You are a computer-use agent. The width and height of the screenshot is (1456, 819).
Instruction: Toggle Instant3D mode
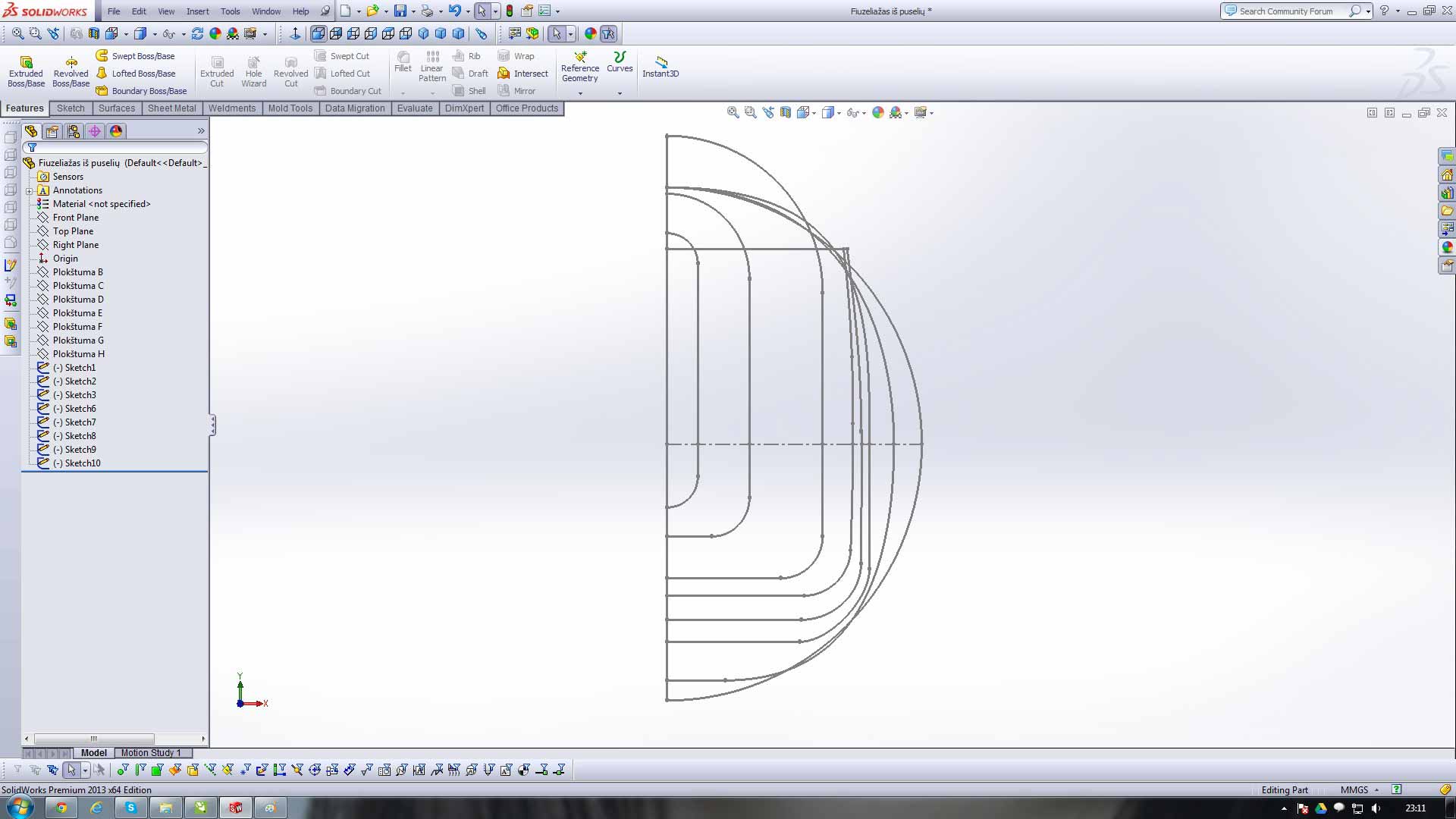(661, 66)
